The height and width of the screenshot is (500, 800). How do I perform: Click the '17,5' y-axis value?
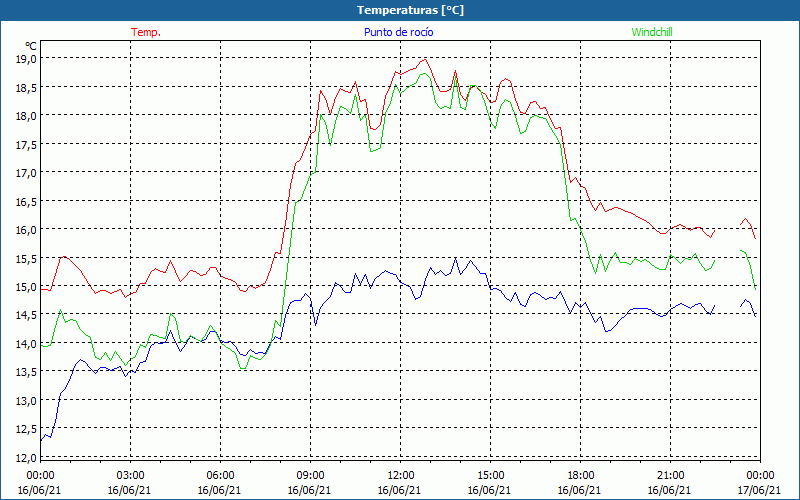(x=26, y=144)
